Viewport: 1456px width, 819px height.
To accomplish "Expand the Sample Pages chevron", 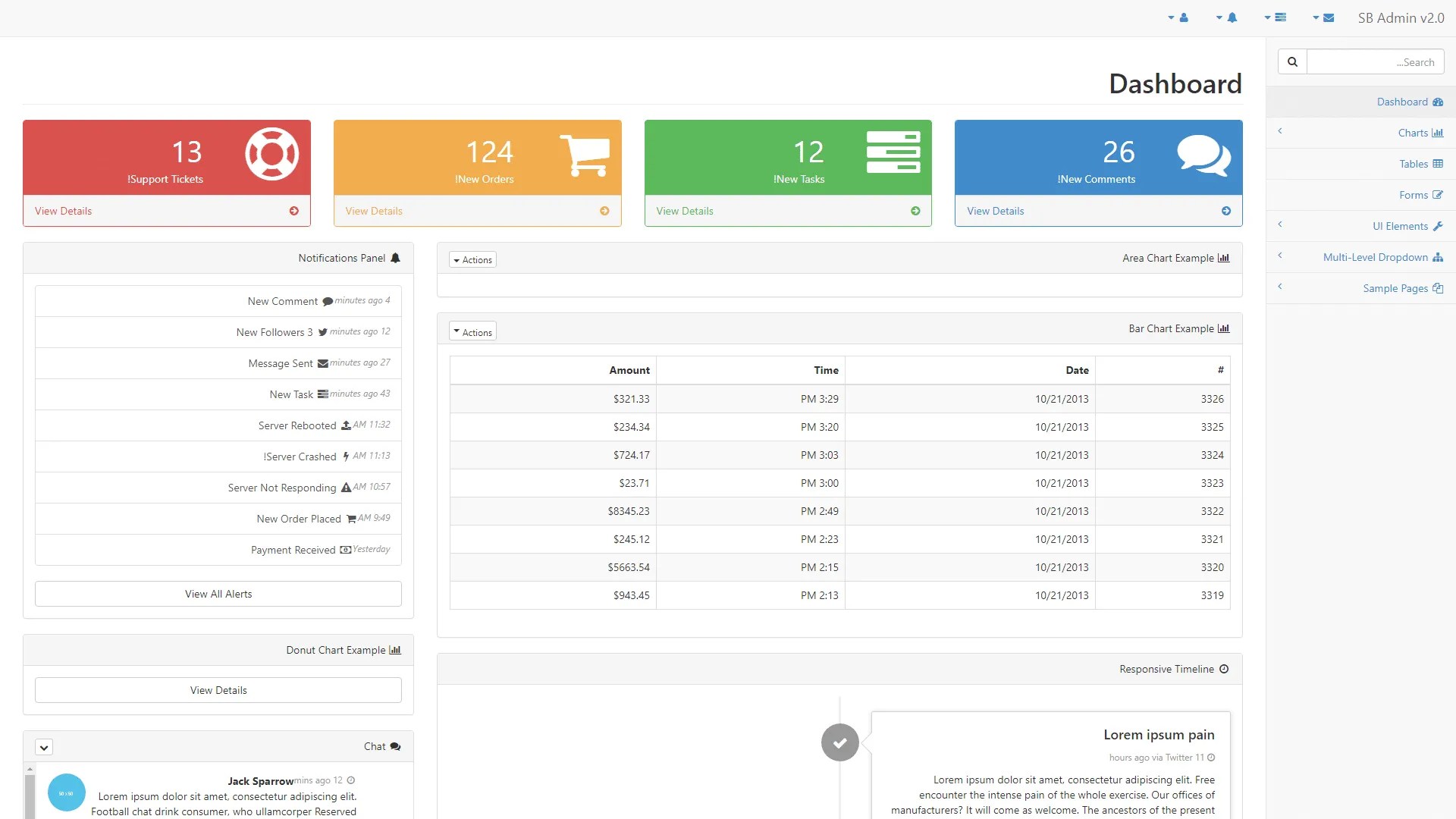I will pyautogui.click(x=1280, y=287).
